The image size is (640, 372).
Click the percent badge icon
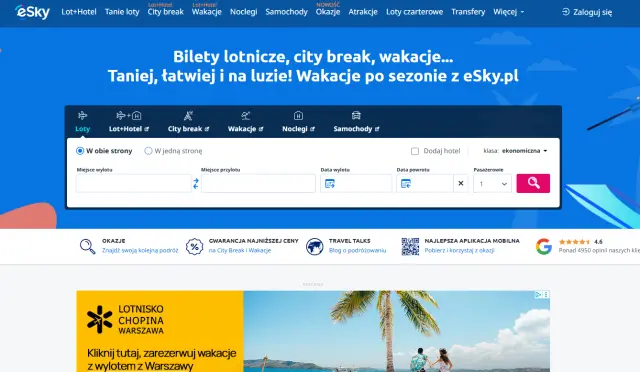(194, 247)
